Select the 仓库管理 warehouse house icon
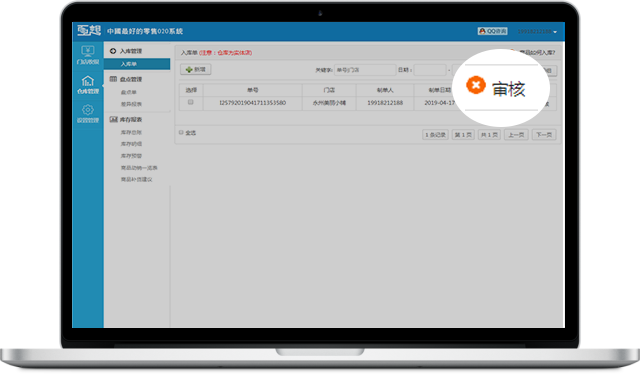The width and height of the screenshot is (640, 374). [x=88, y=80]
